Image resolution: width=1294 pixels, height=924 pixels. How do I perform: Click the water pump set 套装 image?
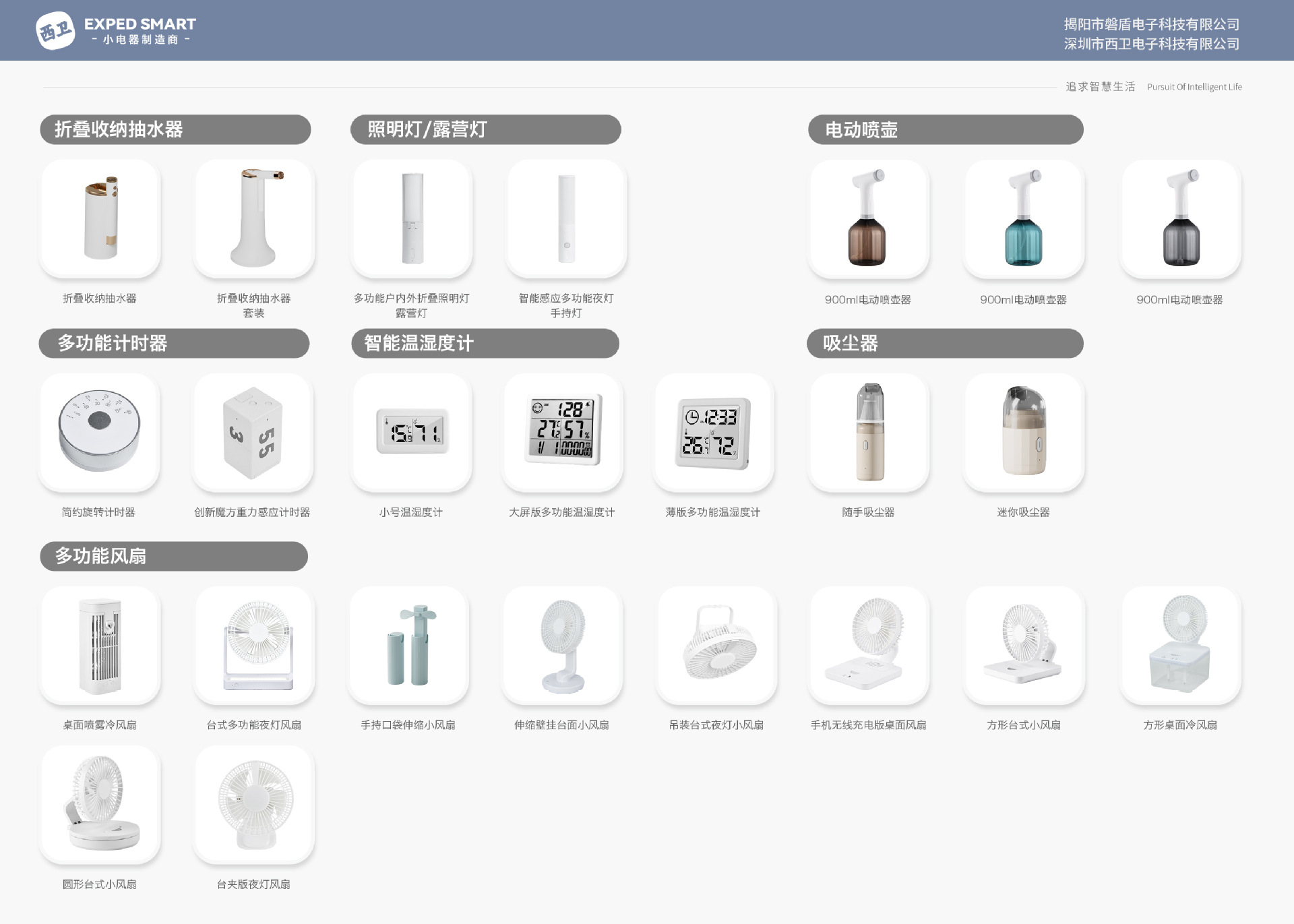(254, 219)
